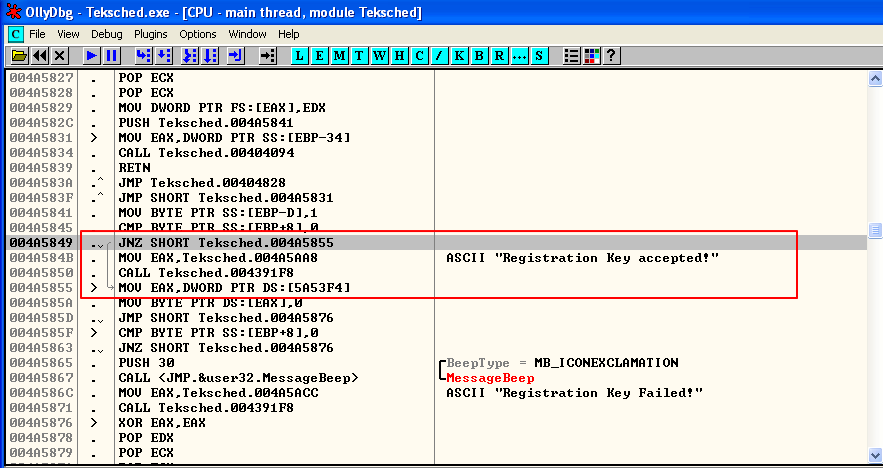Select CALL Tekseched.004391F8 at 004A5850
The height and width of the screenshot is (468, 883).
[x=206, y=273]
